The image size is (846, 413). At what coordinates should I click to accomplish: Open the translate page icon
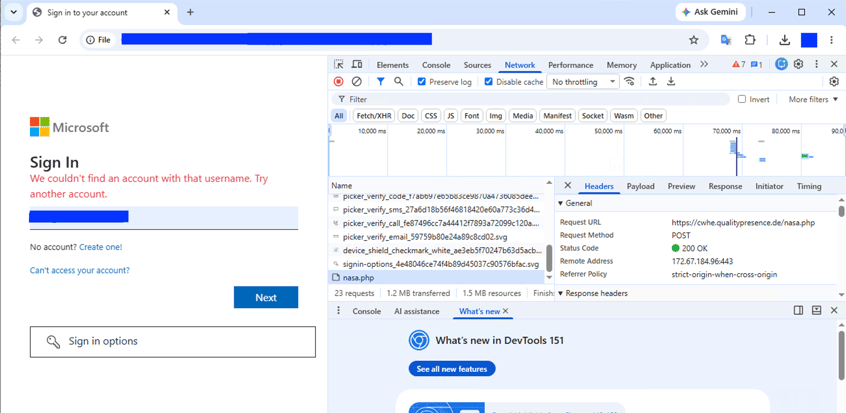(726, 40)
